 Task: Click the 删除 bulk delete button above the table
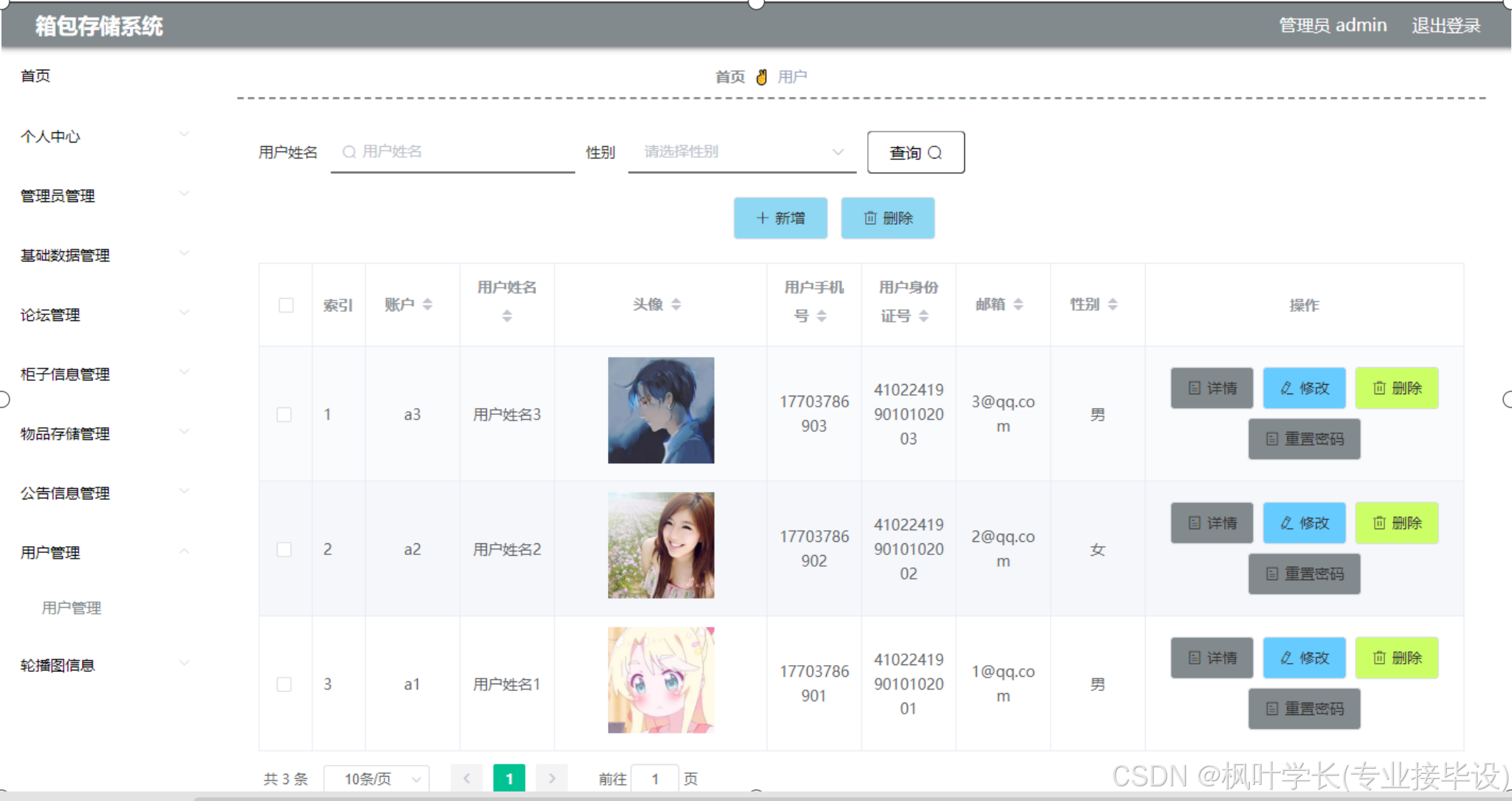coord(888,218)
